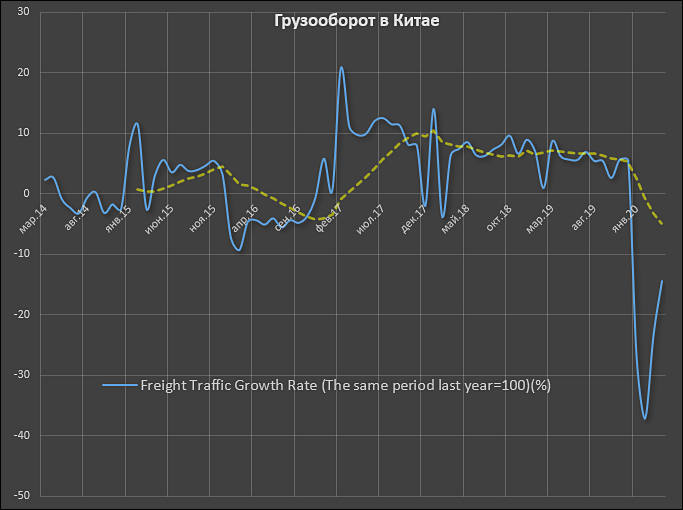Screen dimensions: 683x510
Task: Click the y-axis label -20
Action: (x=22, y=314)
